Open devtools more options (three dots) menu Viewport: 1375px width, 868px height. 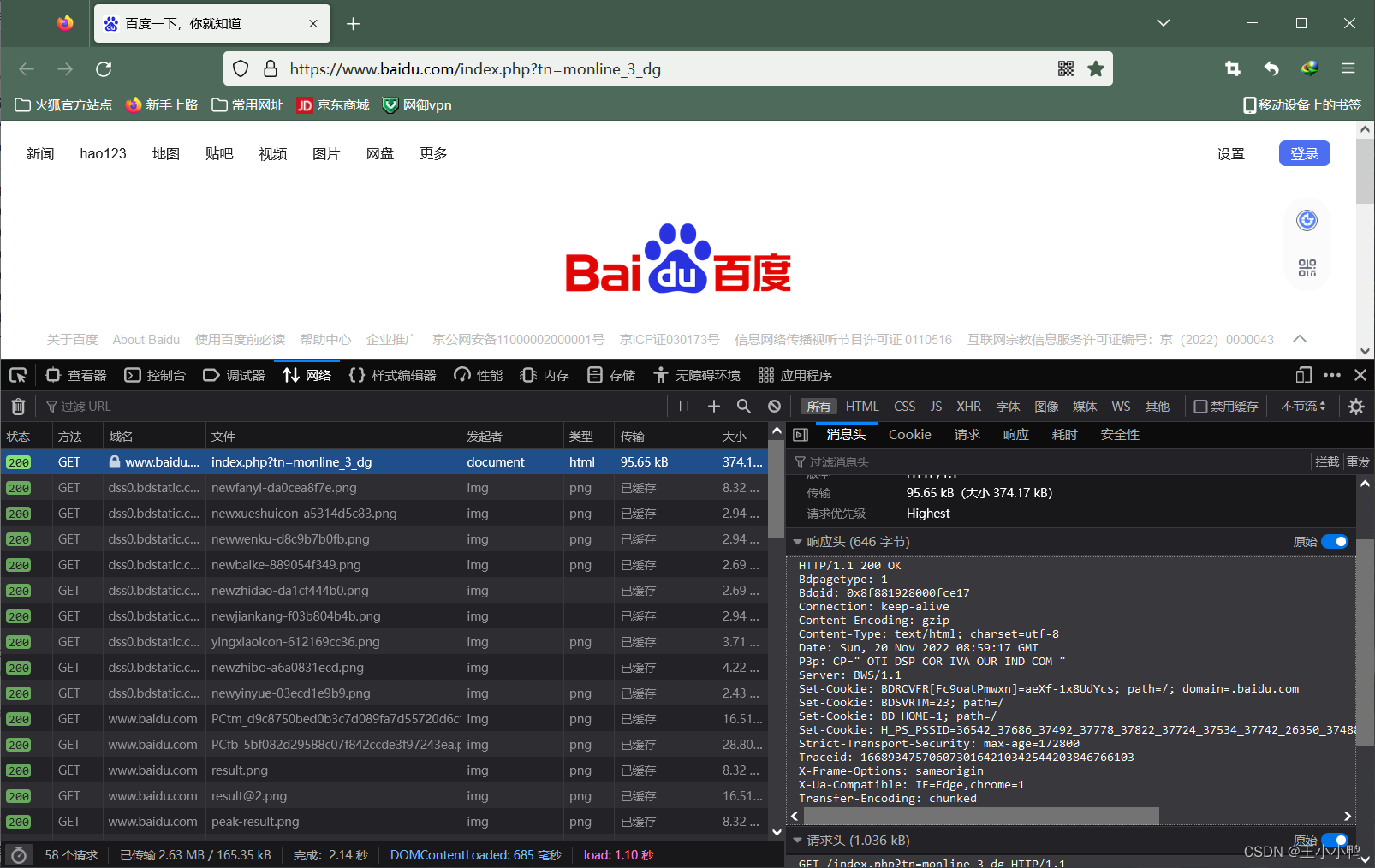(1332, 375)
